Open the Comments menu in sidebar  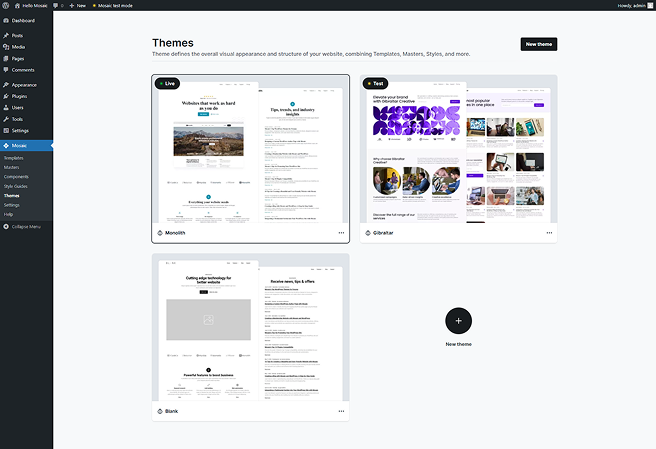[x=26, y=70]
